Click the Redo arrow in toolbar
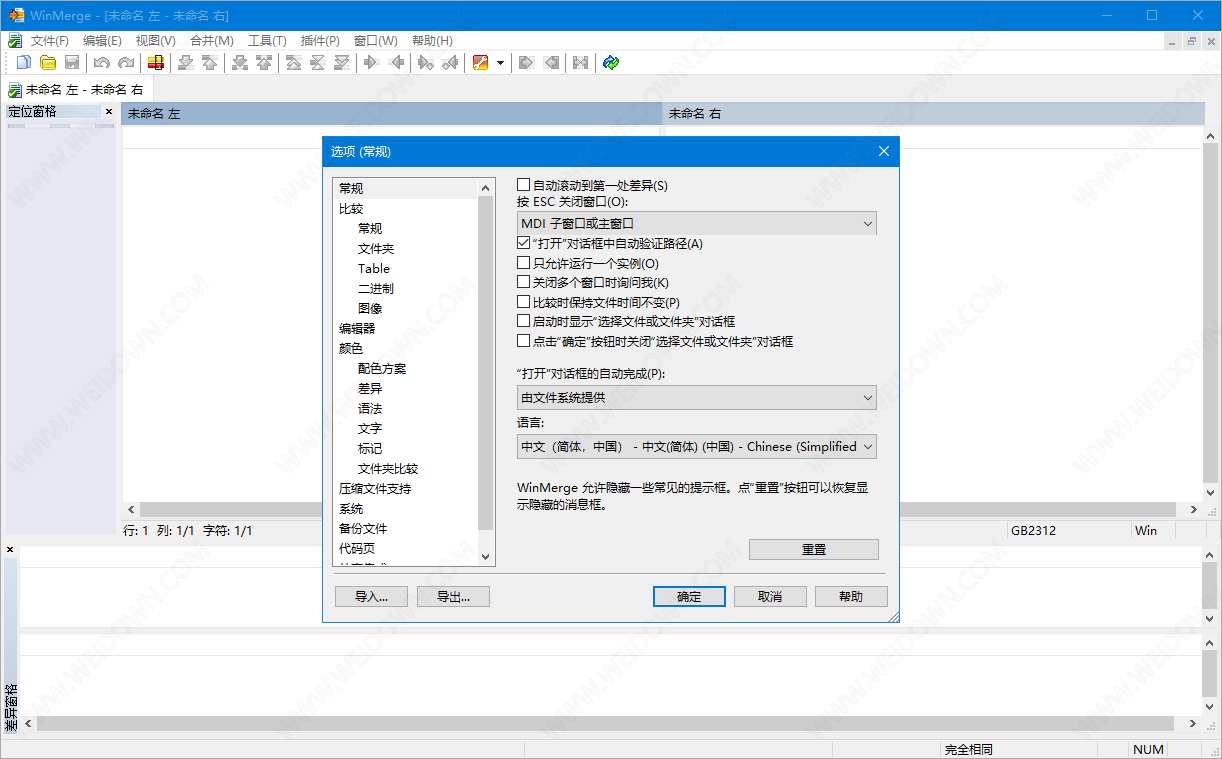Viewport: 1222px width, 759px height. (125, 63)
